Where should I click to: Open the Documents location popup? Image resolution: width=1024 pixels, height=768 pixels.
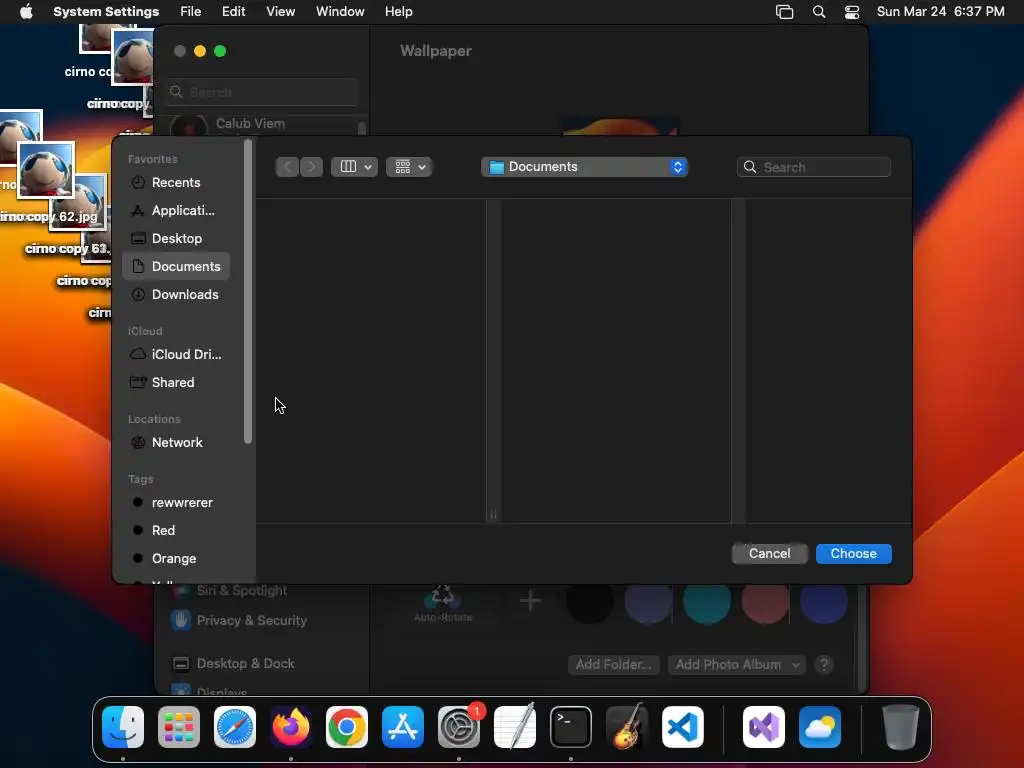point(584,167)
